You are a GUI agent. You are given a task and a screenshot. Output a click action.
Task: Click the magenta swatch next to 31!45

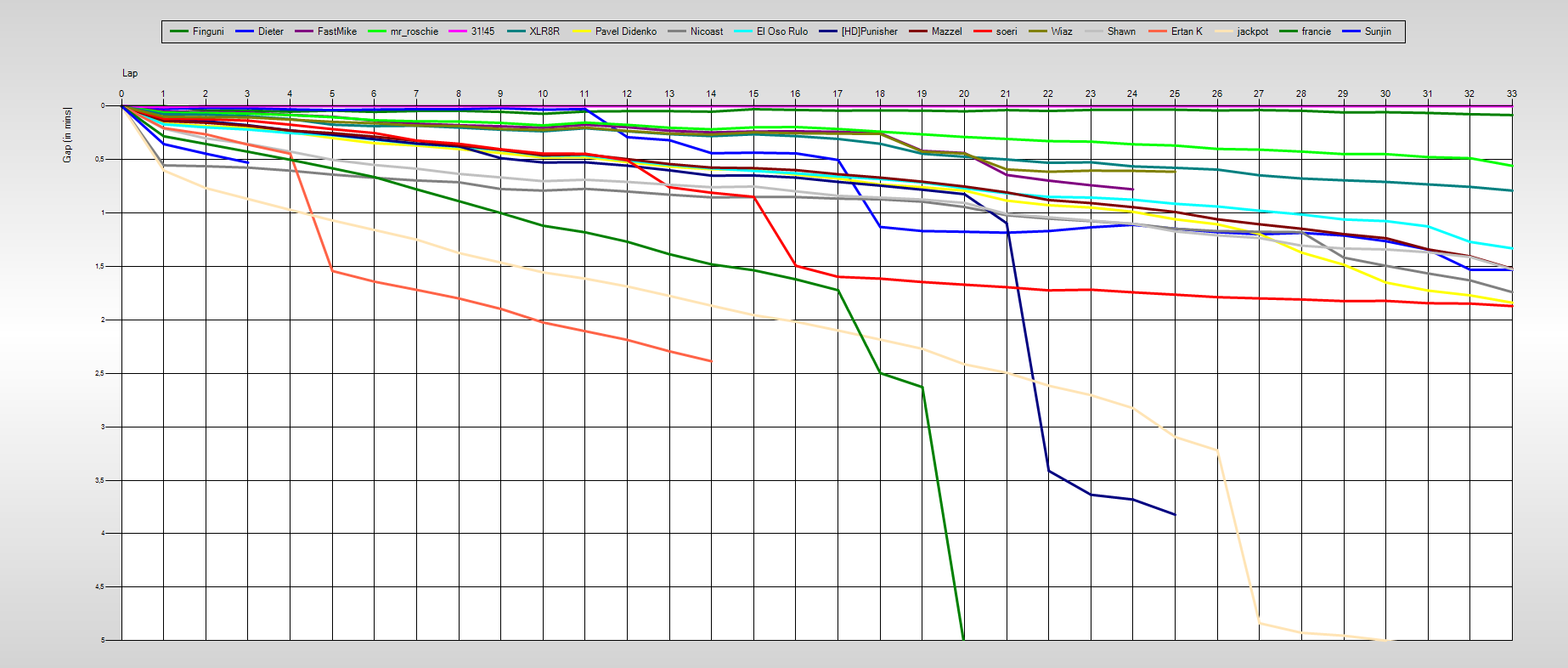click(x=458, y=31)
